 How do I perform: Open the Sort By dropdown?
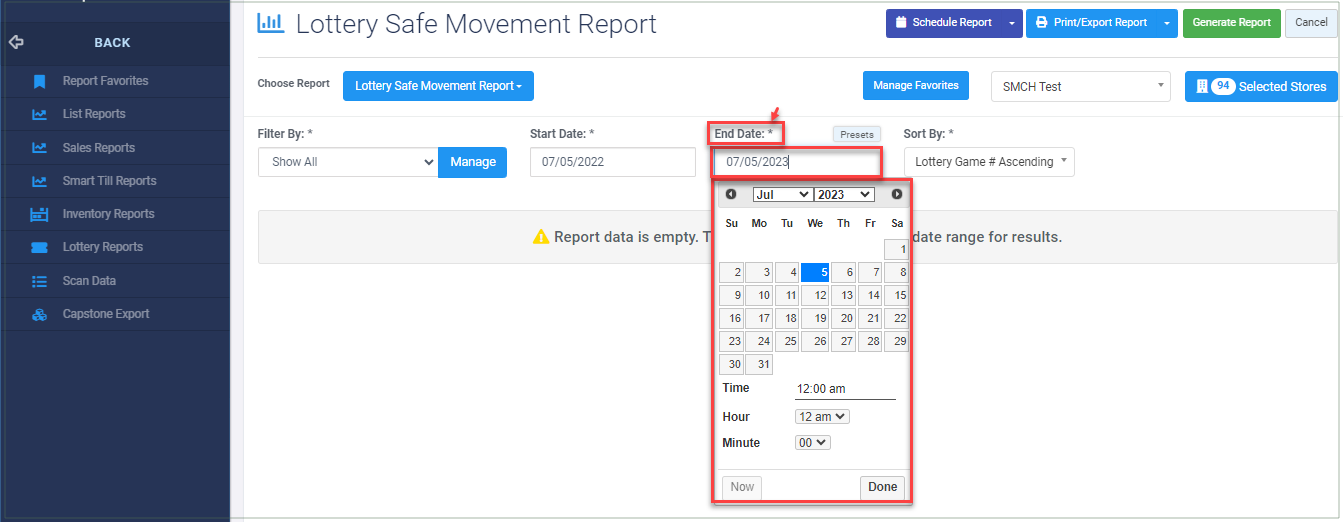pos(989,162)
